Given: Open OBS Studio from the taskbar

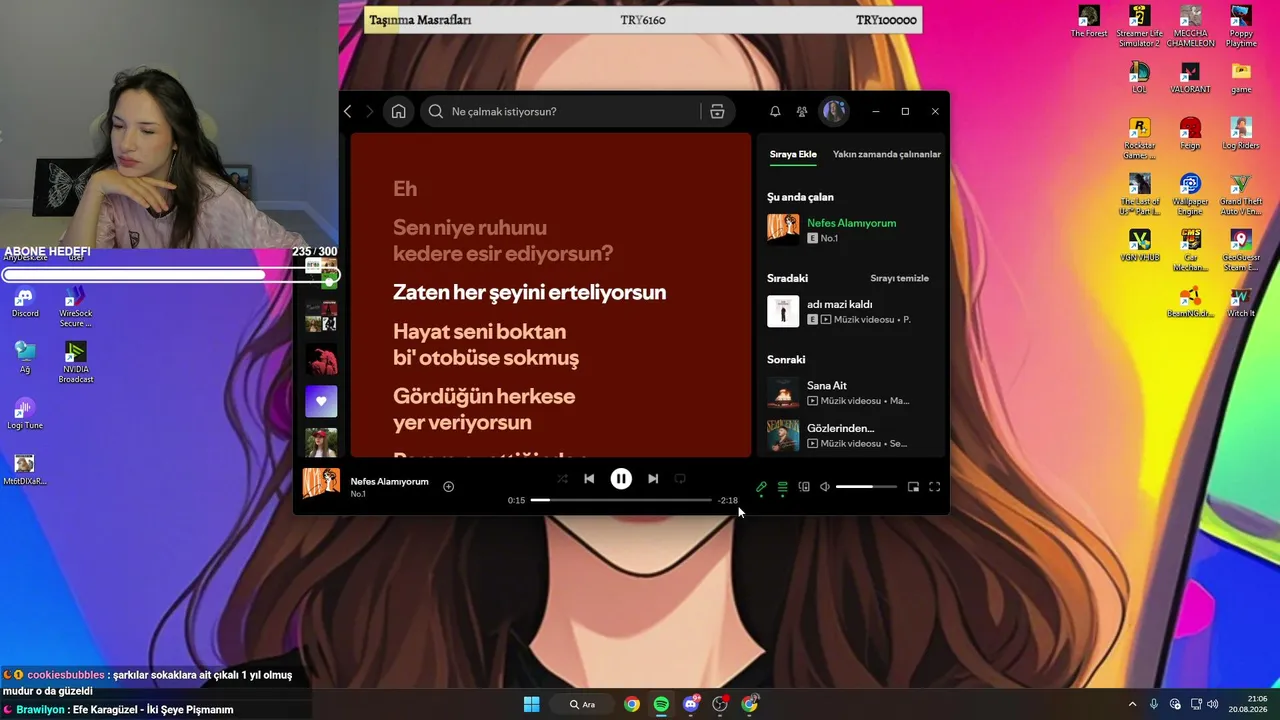Looking at the screenshot, I should click(x=720, y=704).
